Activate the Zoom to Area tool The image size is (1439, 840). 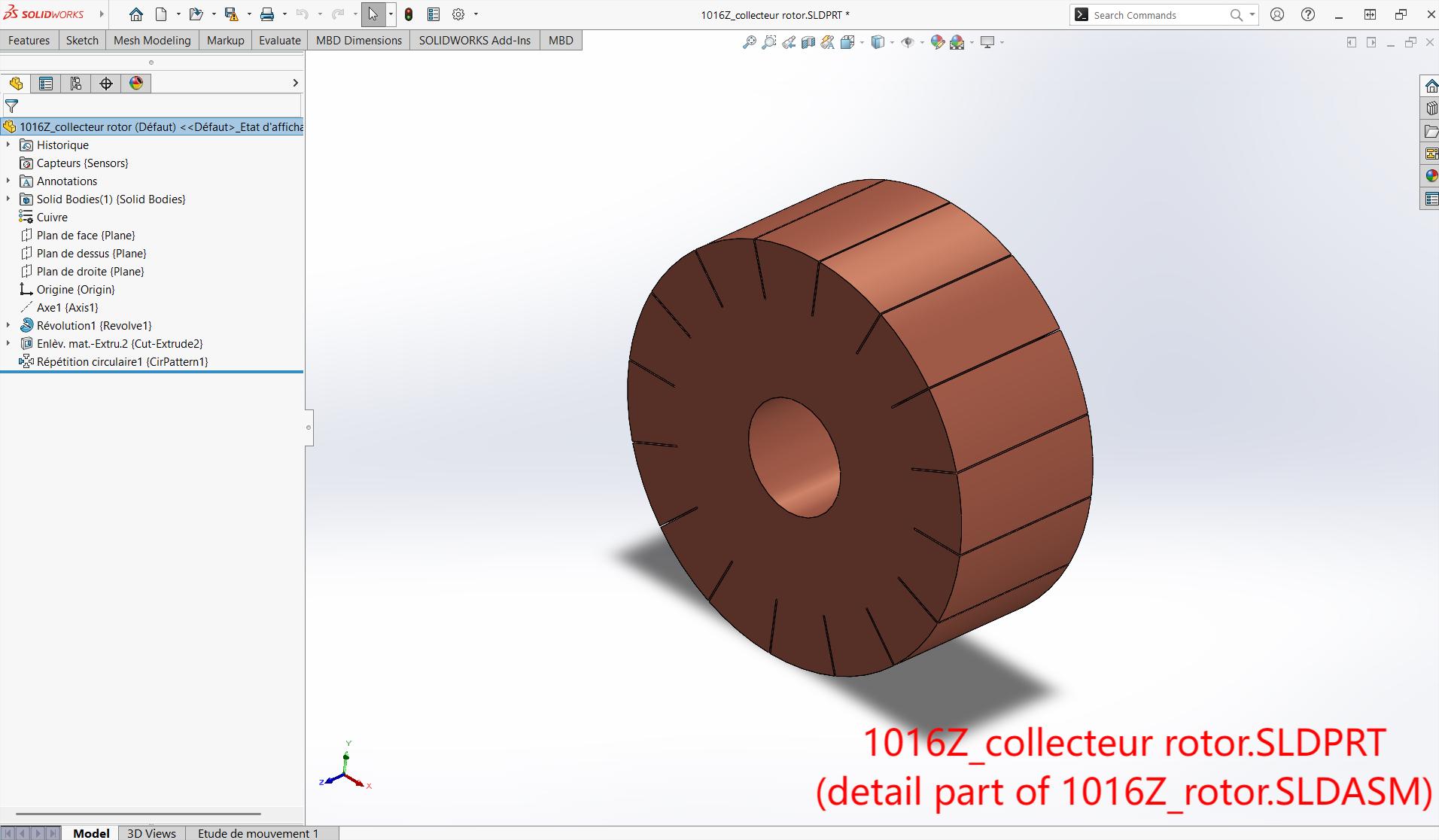click(769, 42)
